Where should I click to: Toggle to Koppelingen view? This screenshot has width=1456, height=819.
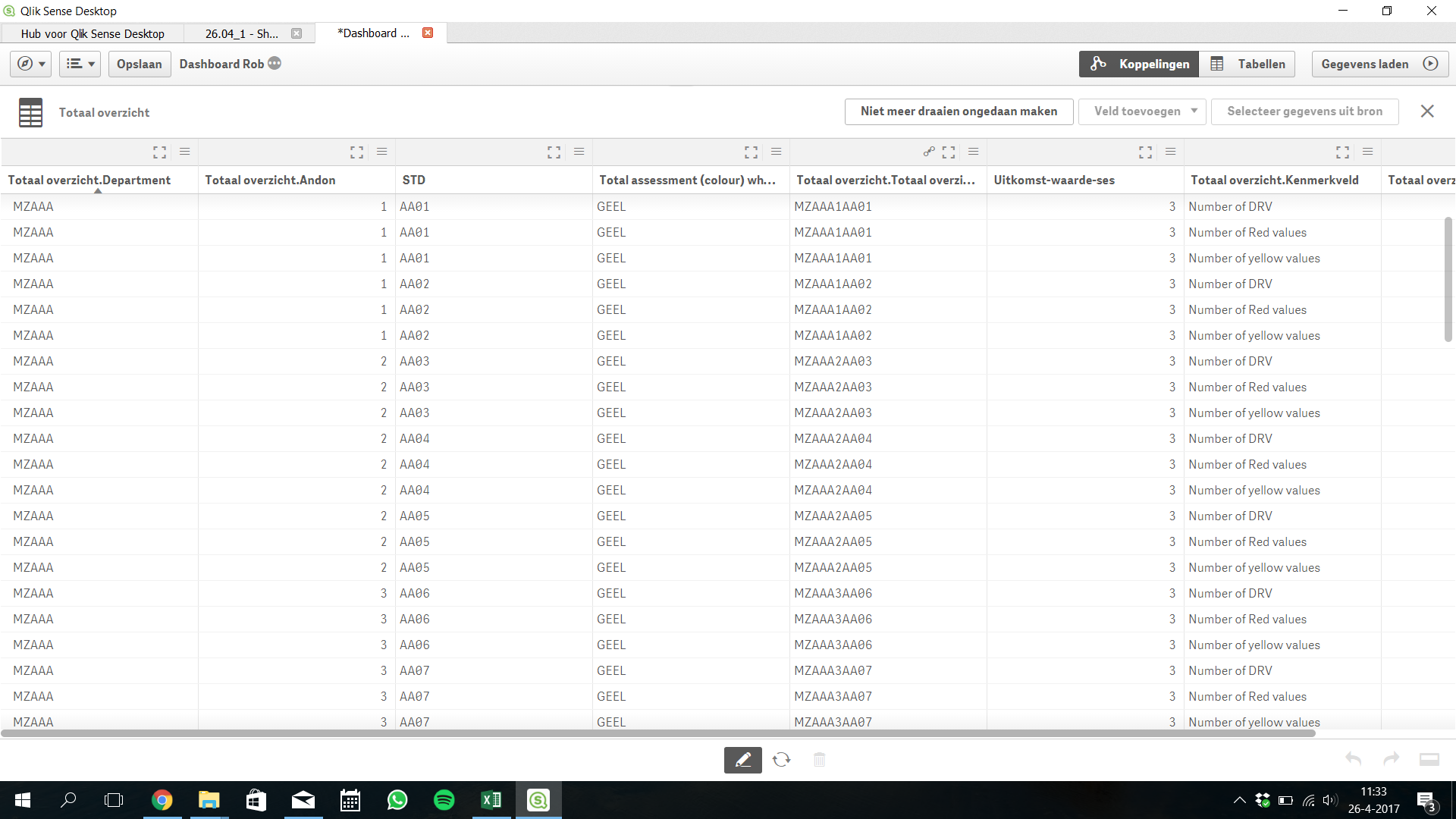point(1139,64)
